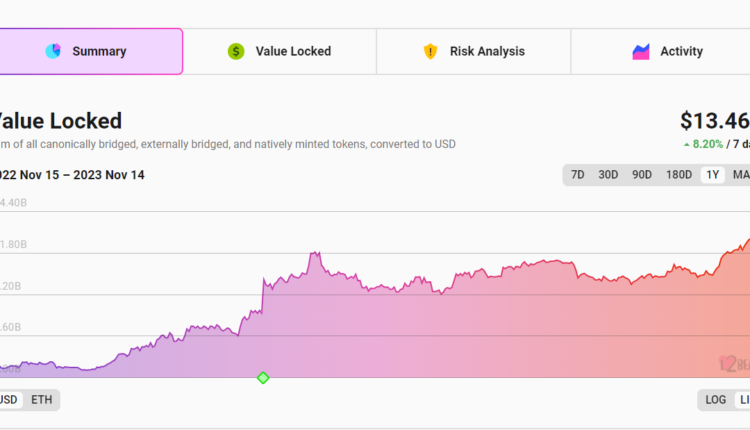Image resolution: width=750 pixels, height=430 pixels.
Task: Click the Activity area chart icon
Action: point(641,51)
